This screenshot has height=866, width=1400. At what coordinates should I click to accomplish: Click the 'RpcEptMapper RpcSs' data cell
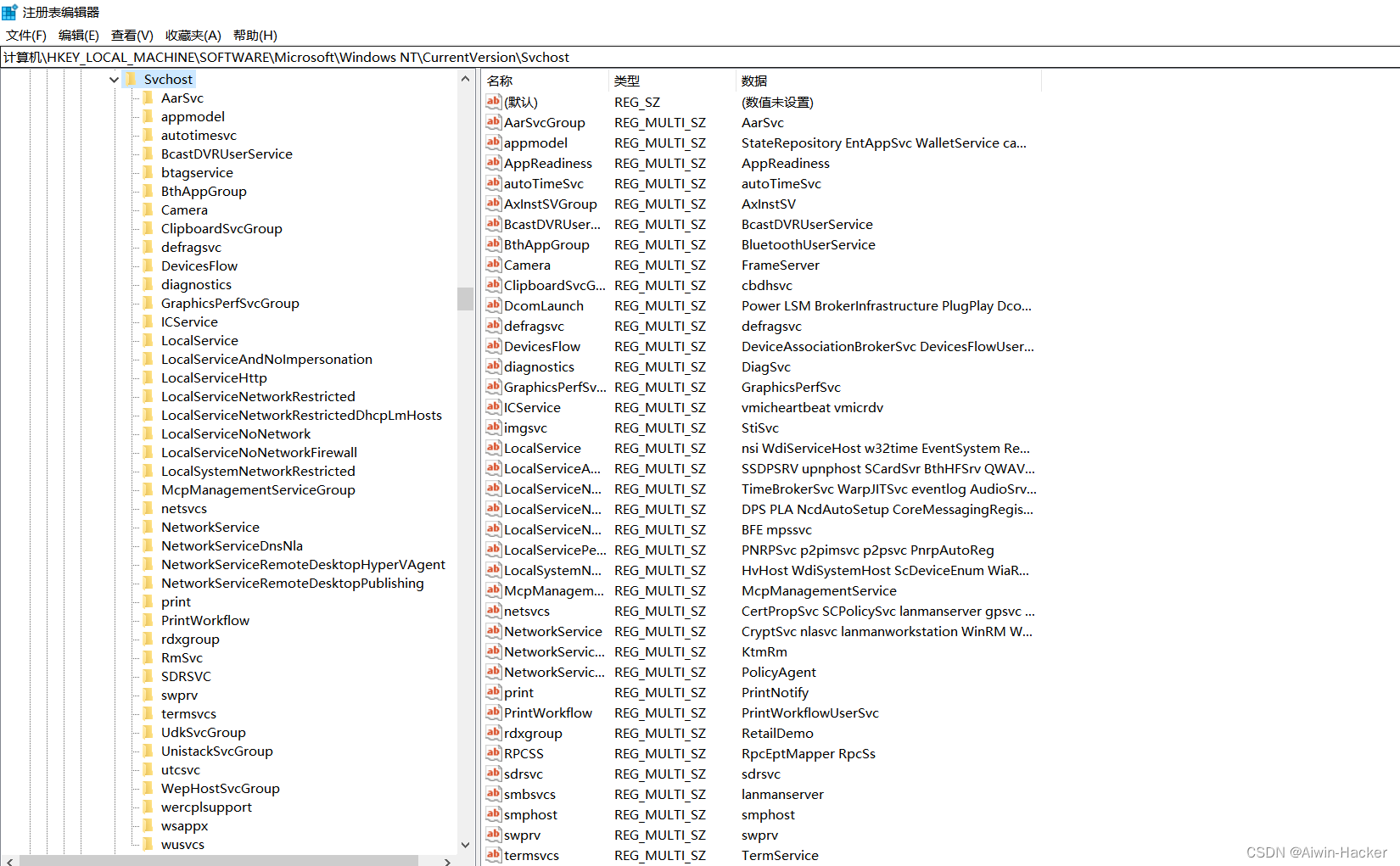[x=809, y=753]
